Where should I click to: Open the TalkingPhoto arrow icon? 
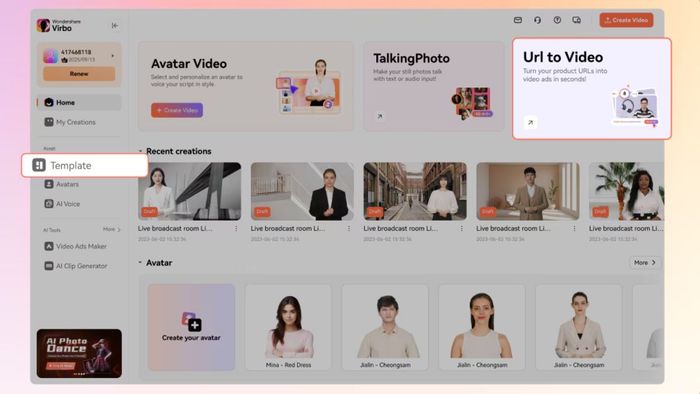[x=380, y=116]
